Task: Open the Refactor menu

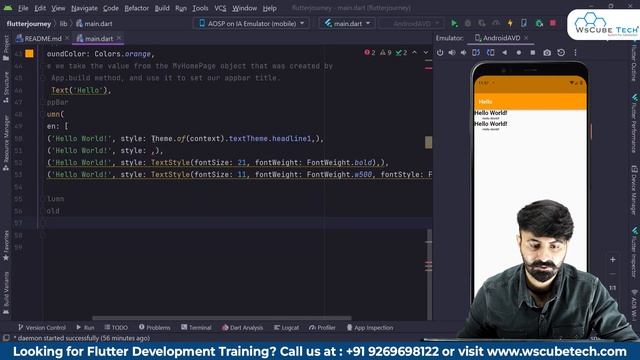Action: [136, 8]
